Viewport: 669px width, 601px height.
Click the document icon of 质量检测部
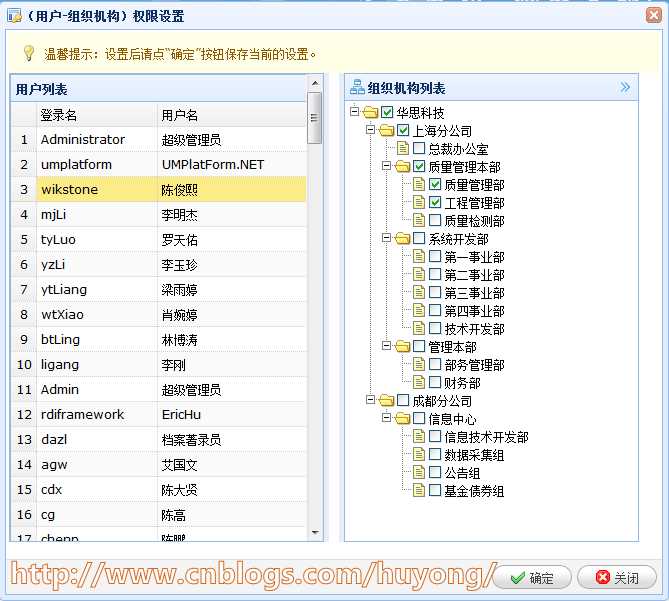point(419,221)
